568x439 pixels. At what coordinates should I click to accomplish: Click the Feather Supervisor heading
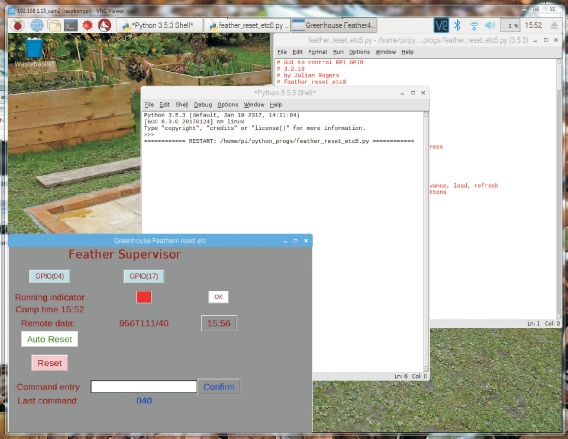124,254
